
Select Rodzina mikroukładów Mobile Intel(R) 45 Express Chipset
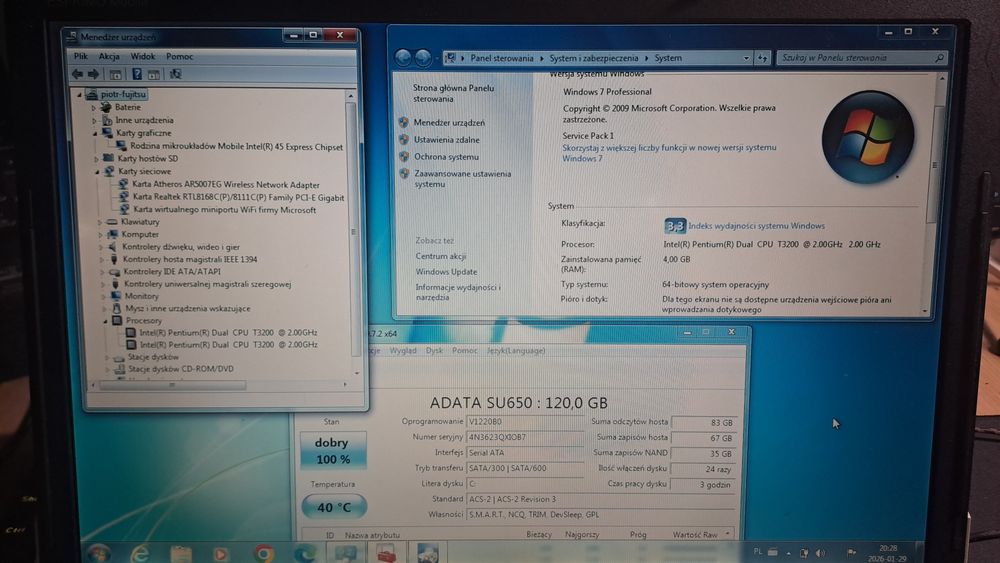point(237,146)
